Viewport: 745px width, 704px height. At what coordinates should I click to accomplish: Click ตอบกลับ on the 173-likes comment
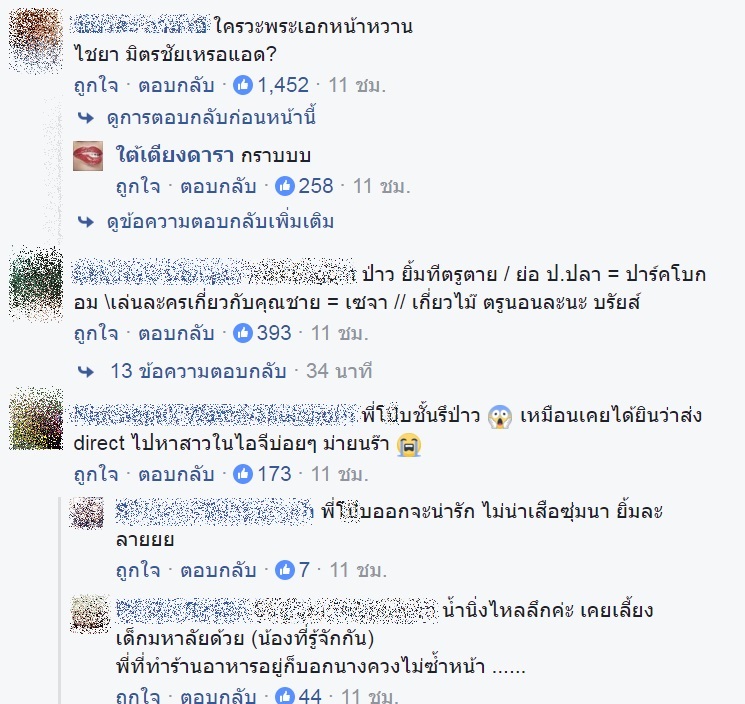[176, 474]
